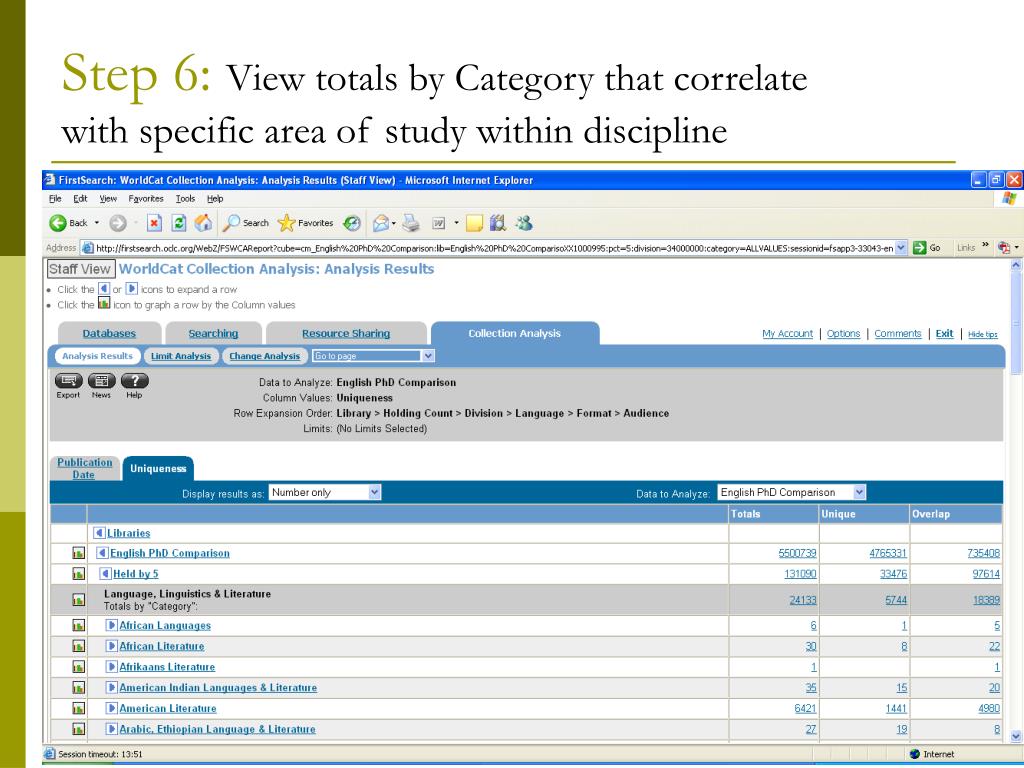1024x768 pixels.
Task: Expand the African Languages row arrow
Action: [112, 625]
